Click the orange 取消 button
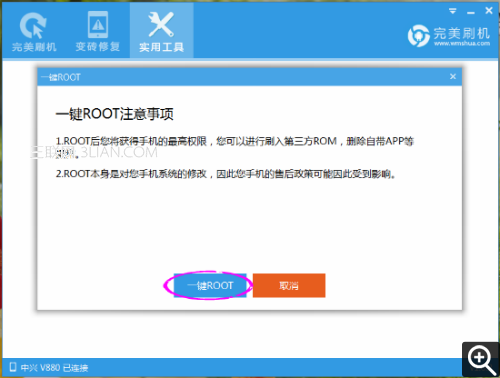 click(x=289, y=285)
